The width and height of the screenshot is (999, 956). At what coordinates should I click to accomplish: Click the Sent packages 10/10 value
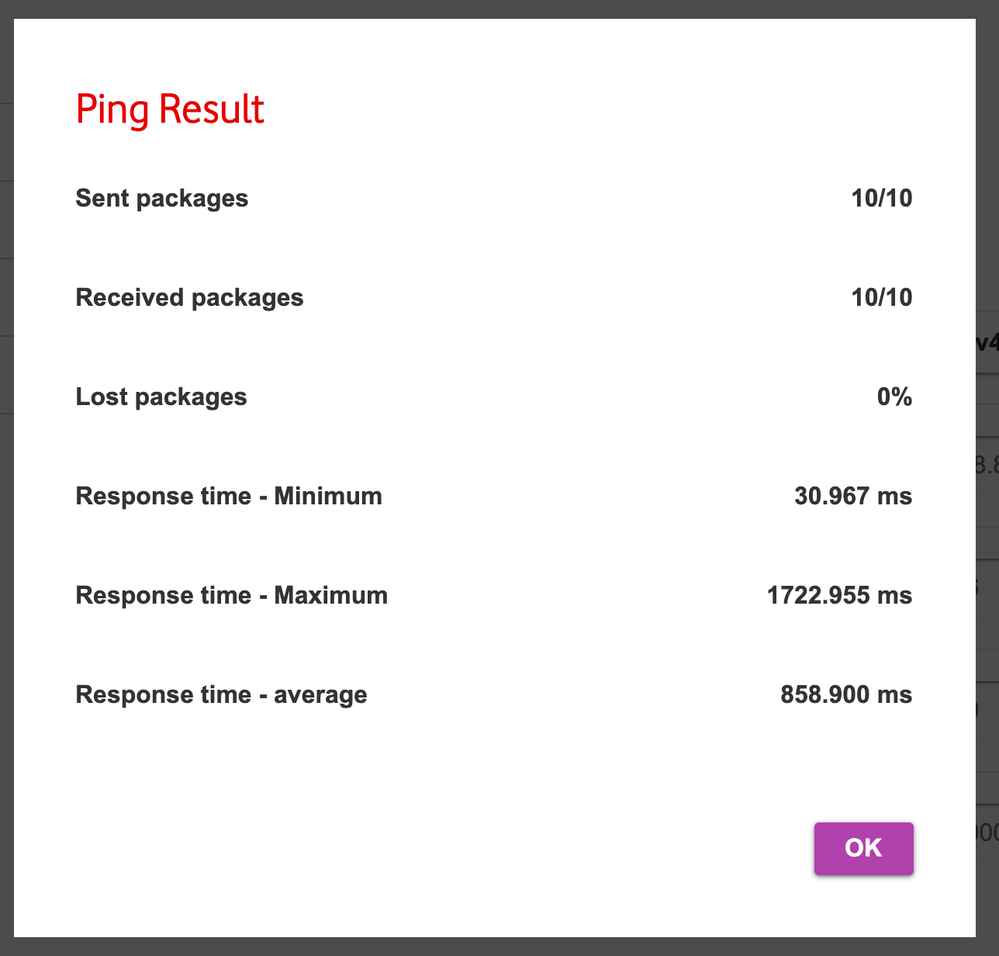click(x=882, y=198)
